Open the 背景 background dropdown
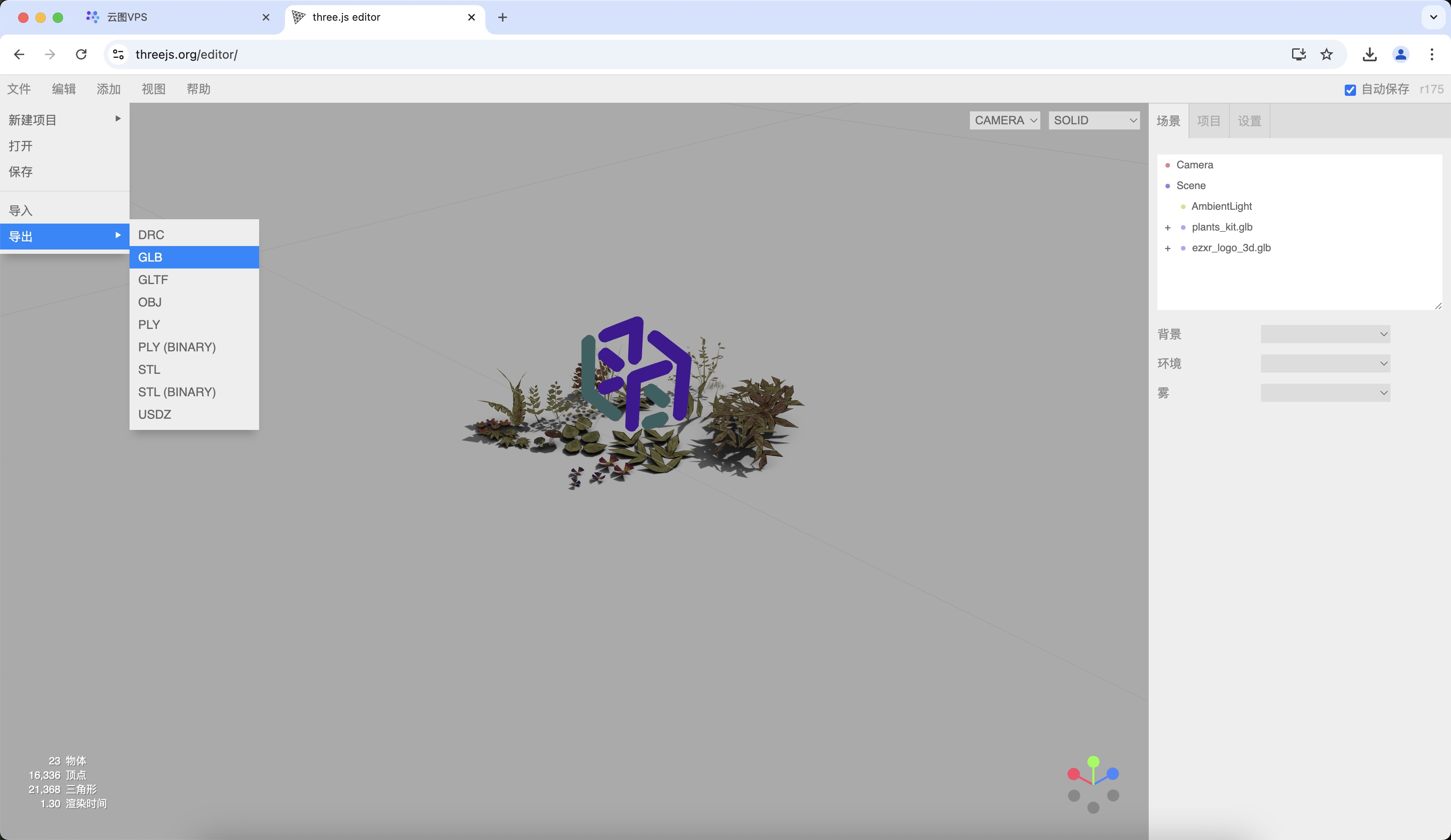 click(1325, 334)
